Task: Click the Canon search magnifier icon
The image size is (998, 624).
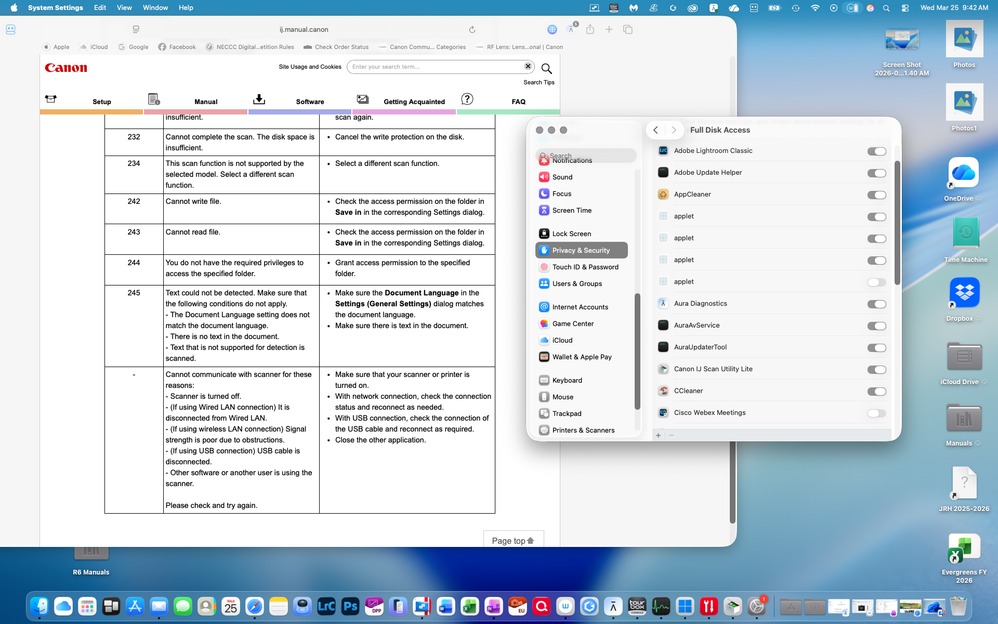Action: point(546,68)
